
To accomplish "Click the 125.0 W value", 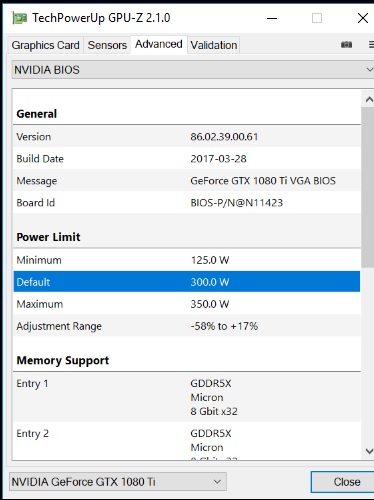I will pyautogui.click(x=210, y=260).
